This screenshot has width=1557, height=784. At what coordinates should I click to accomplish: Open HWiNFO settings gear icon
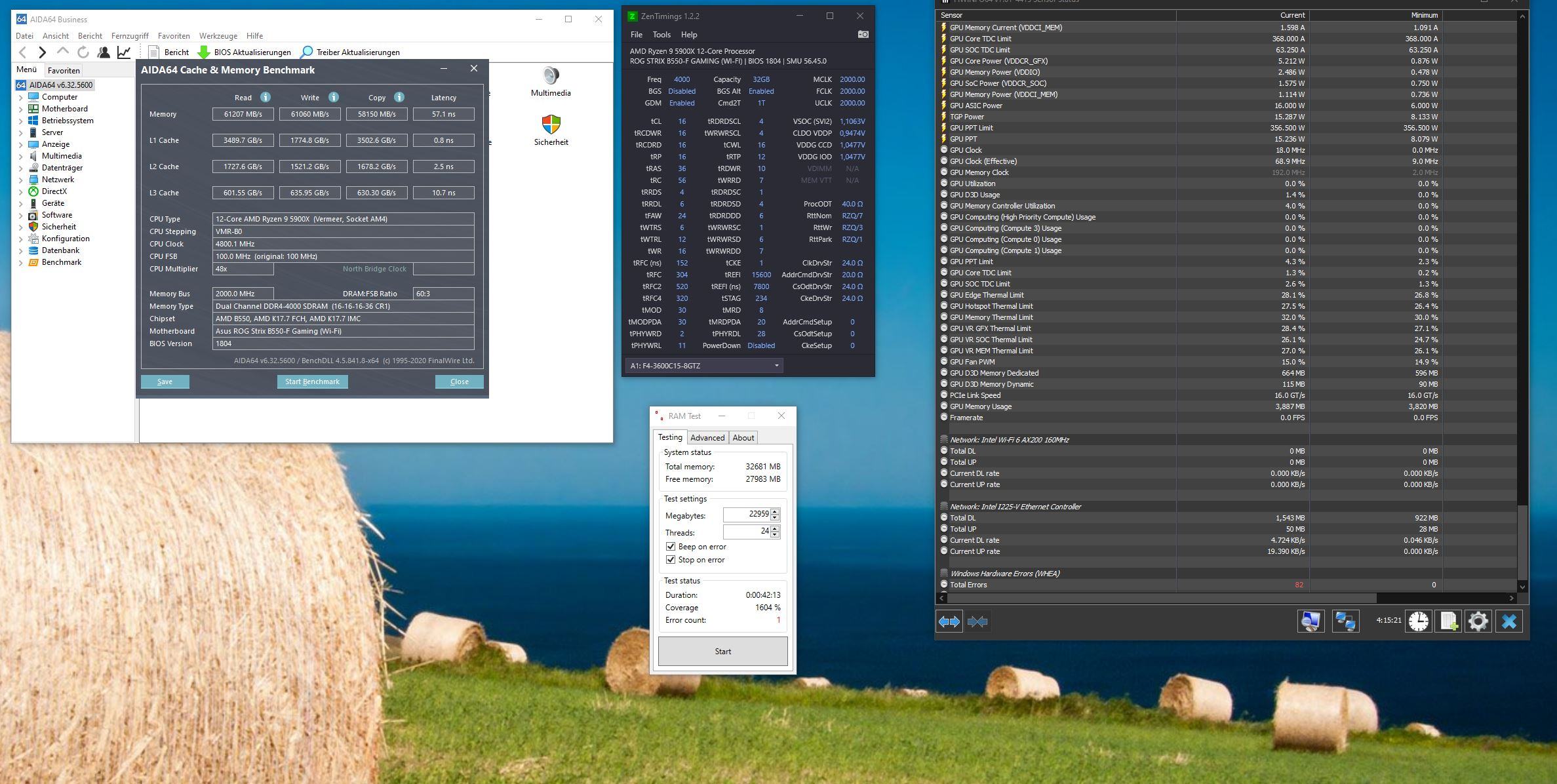click(1478, 621)
